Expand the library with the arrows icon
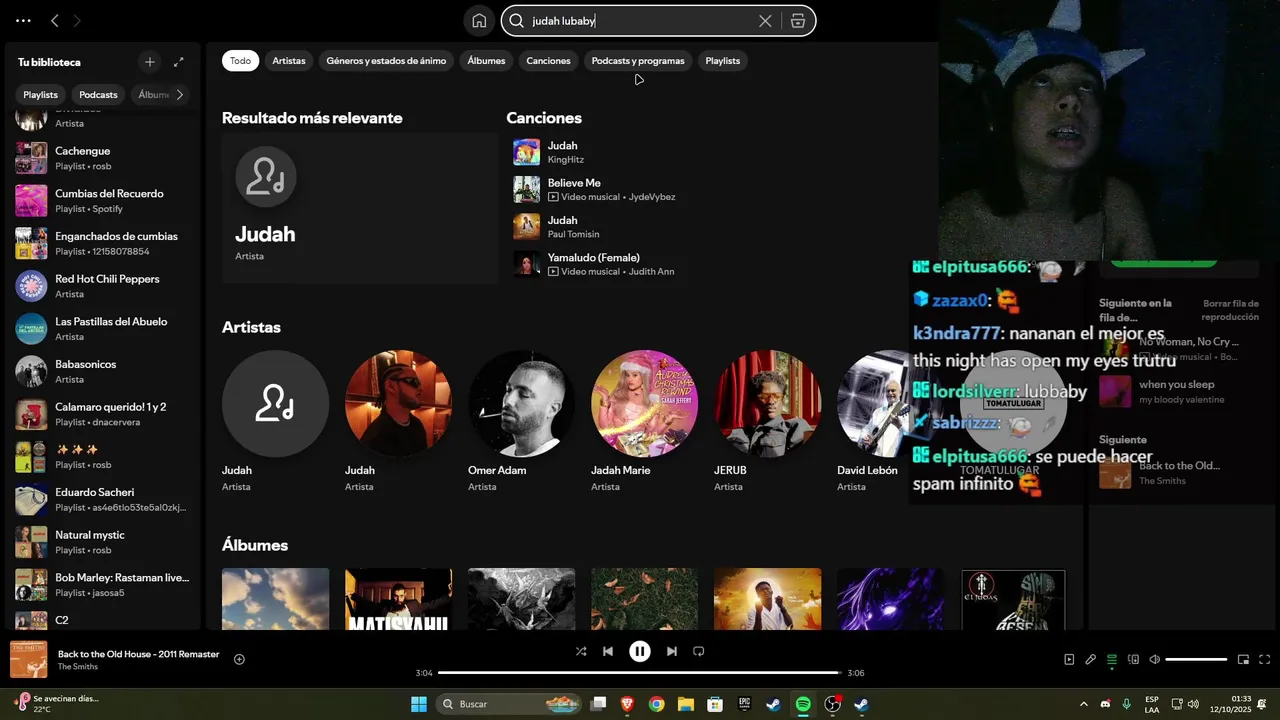The height and width of the screenshot is (720, 1280). coord(179,62)
